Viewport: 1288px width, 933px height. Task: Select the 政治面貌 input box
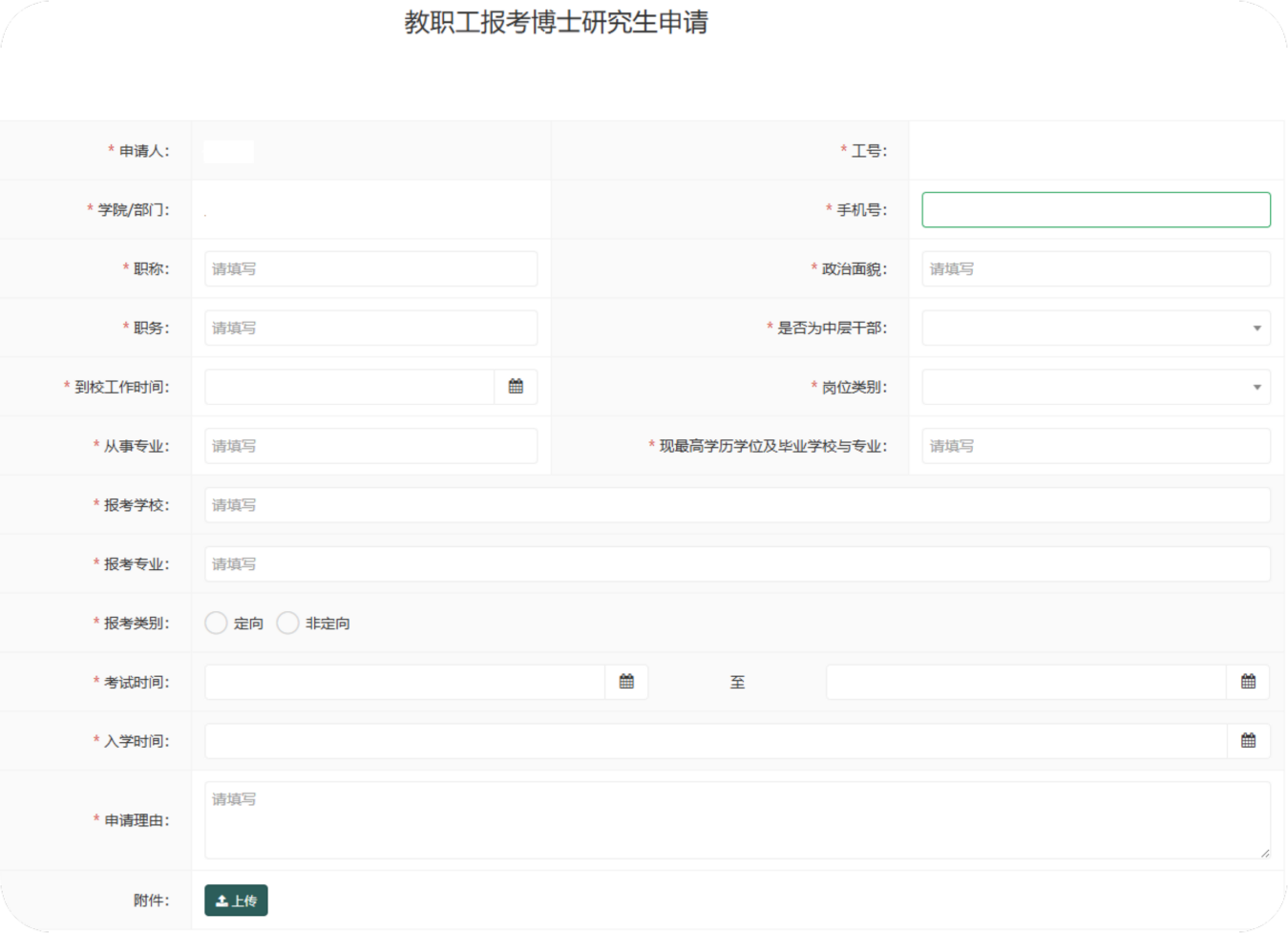click(1095, 269)
